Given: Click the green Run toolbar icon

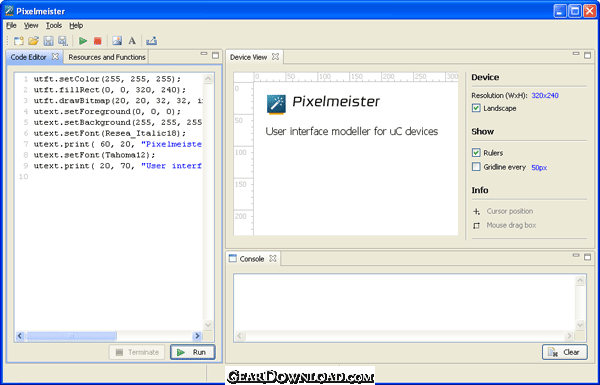Looking at the screenshot, I should (83, 41).
